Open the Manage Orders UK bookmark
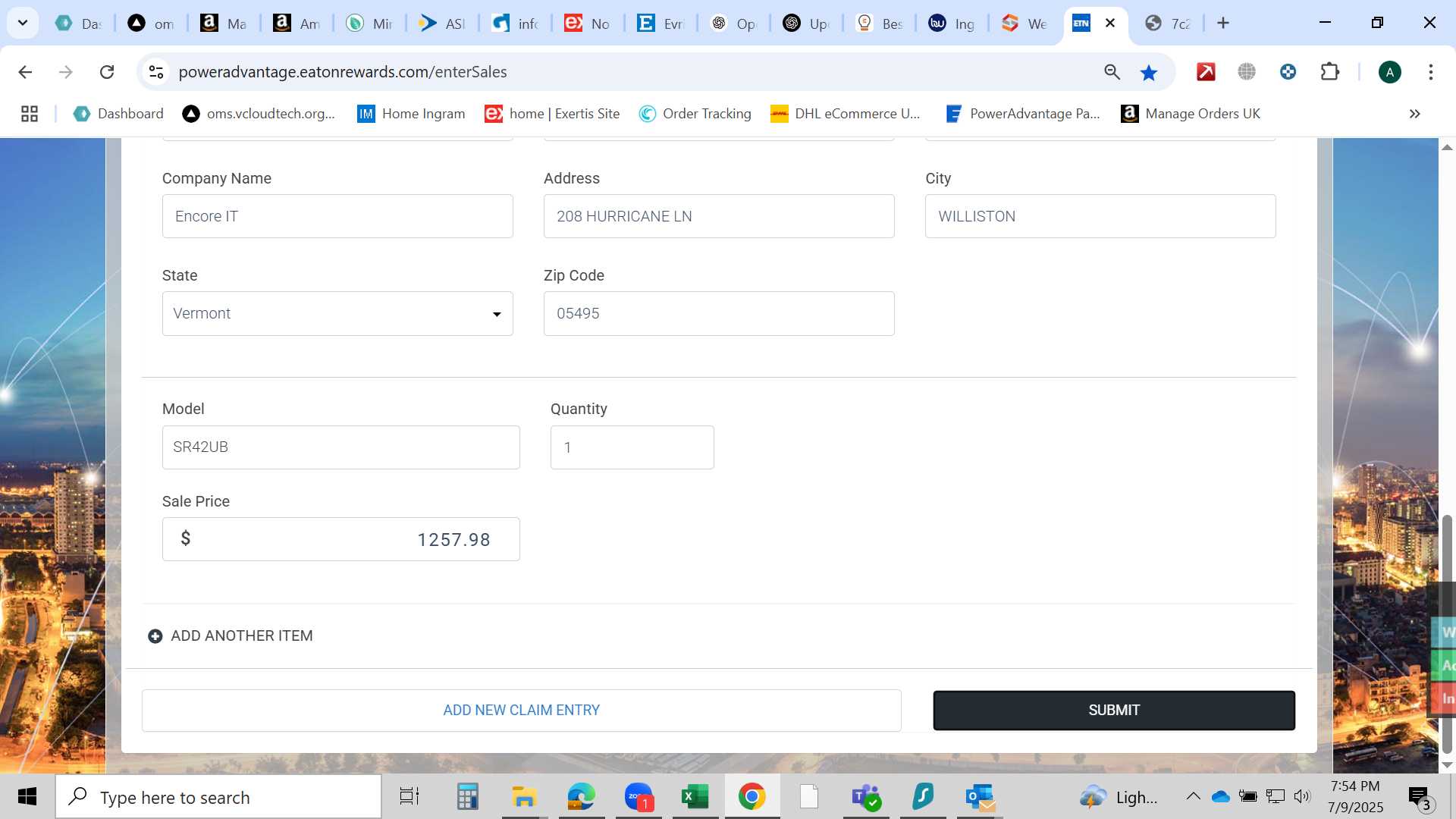The image size is (1456, 819). tap(1191, 114)
